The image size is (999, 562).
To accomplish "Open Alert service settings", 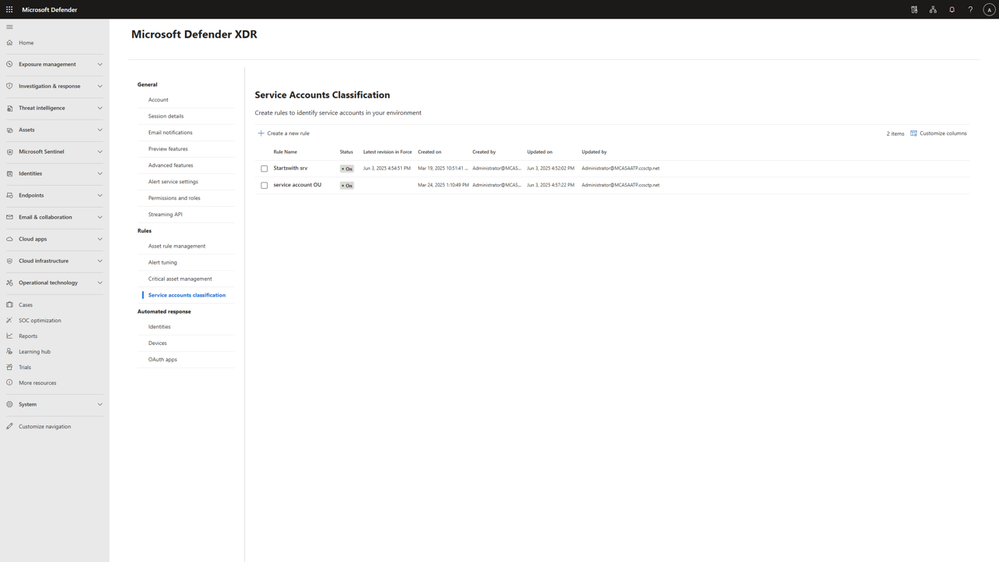I will coord(173,182).
